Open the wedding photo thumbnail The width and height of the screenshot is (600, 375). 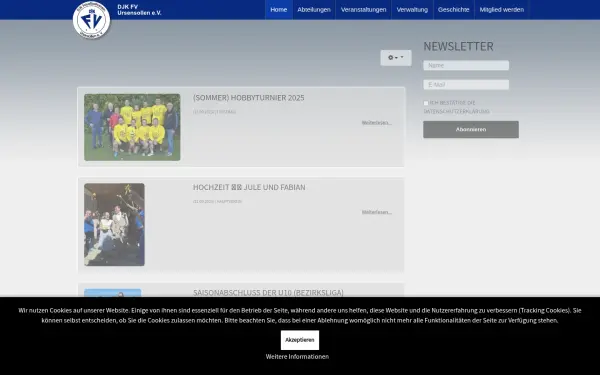114,224
